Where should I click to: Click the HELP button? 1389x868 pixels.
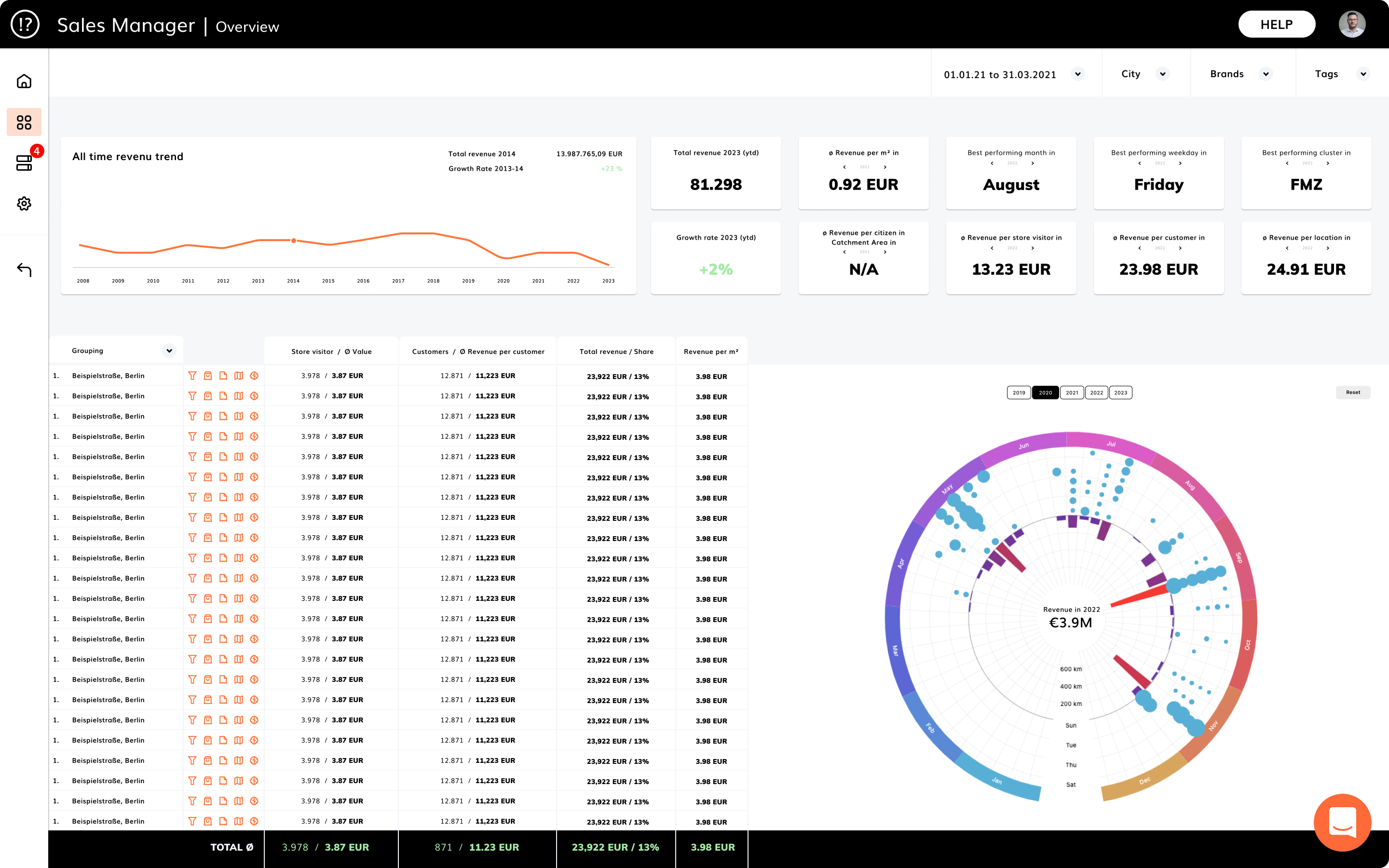click(1276, 25)
